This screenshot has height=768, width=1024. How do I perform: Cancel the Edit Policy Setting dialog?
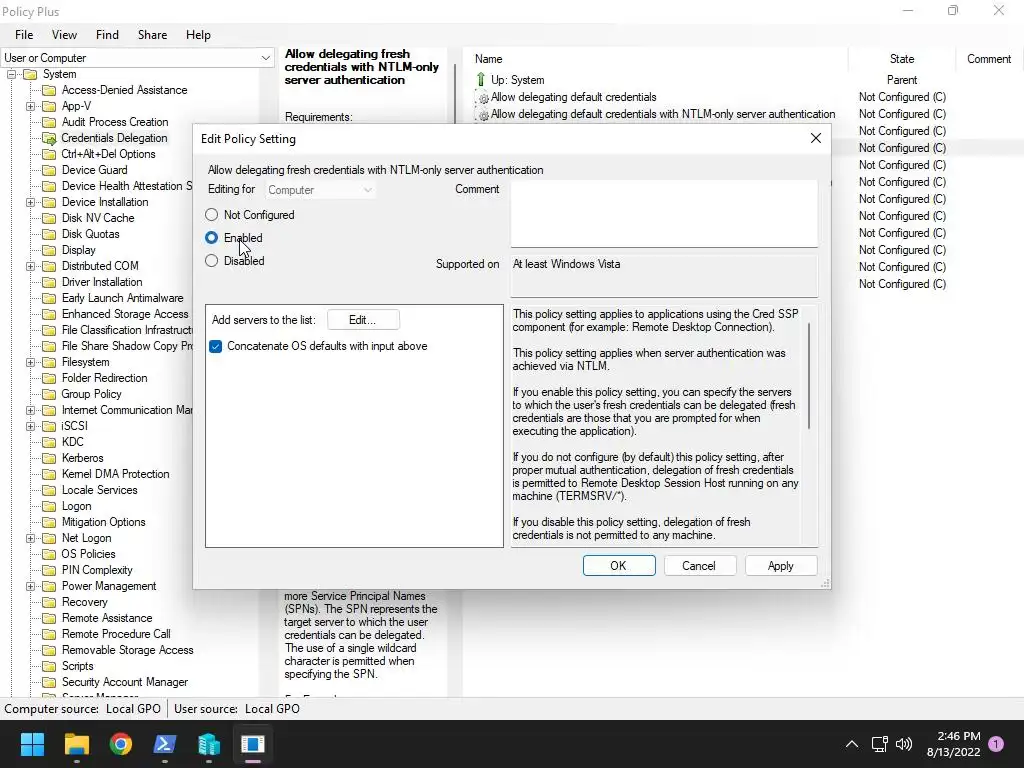699,566
